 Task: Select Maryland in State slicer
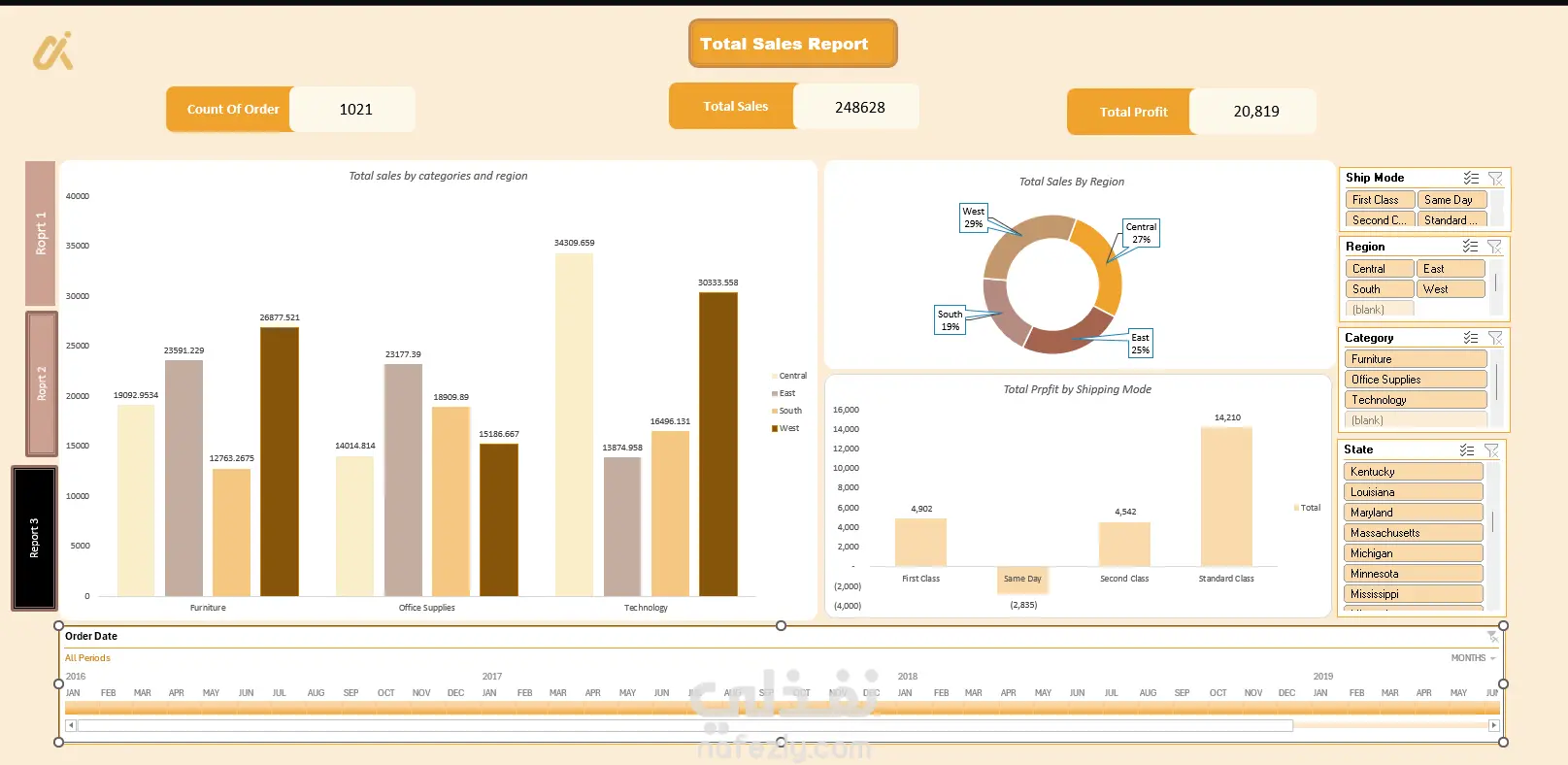click(1414, 513)
